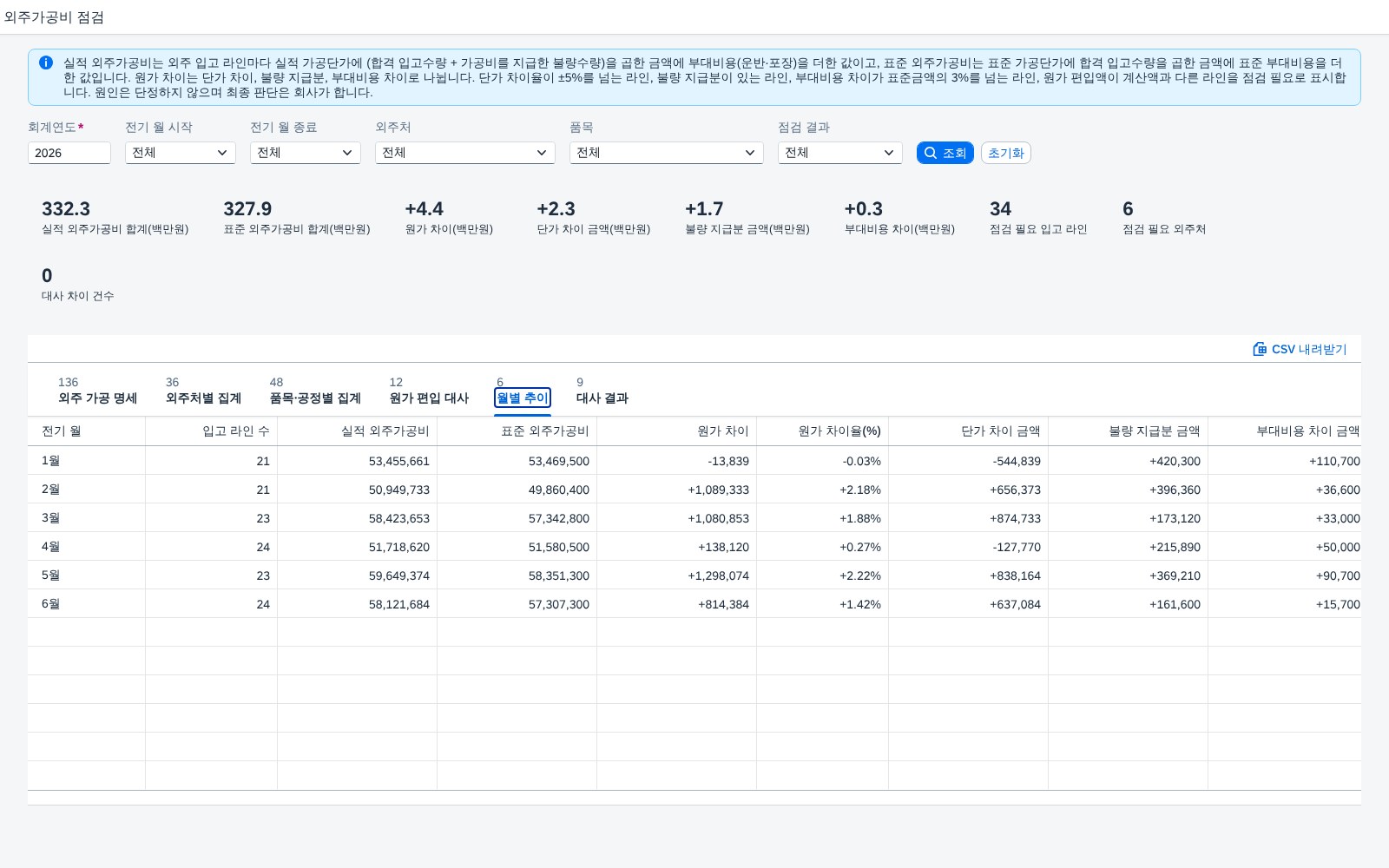Viewport: 1389px width, 868px height.
Task: Open the 원가 편입 대사 tab
Action: point(429,391)
